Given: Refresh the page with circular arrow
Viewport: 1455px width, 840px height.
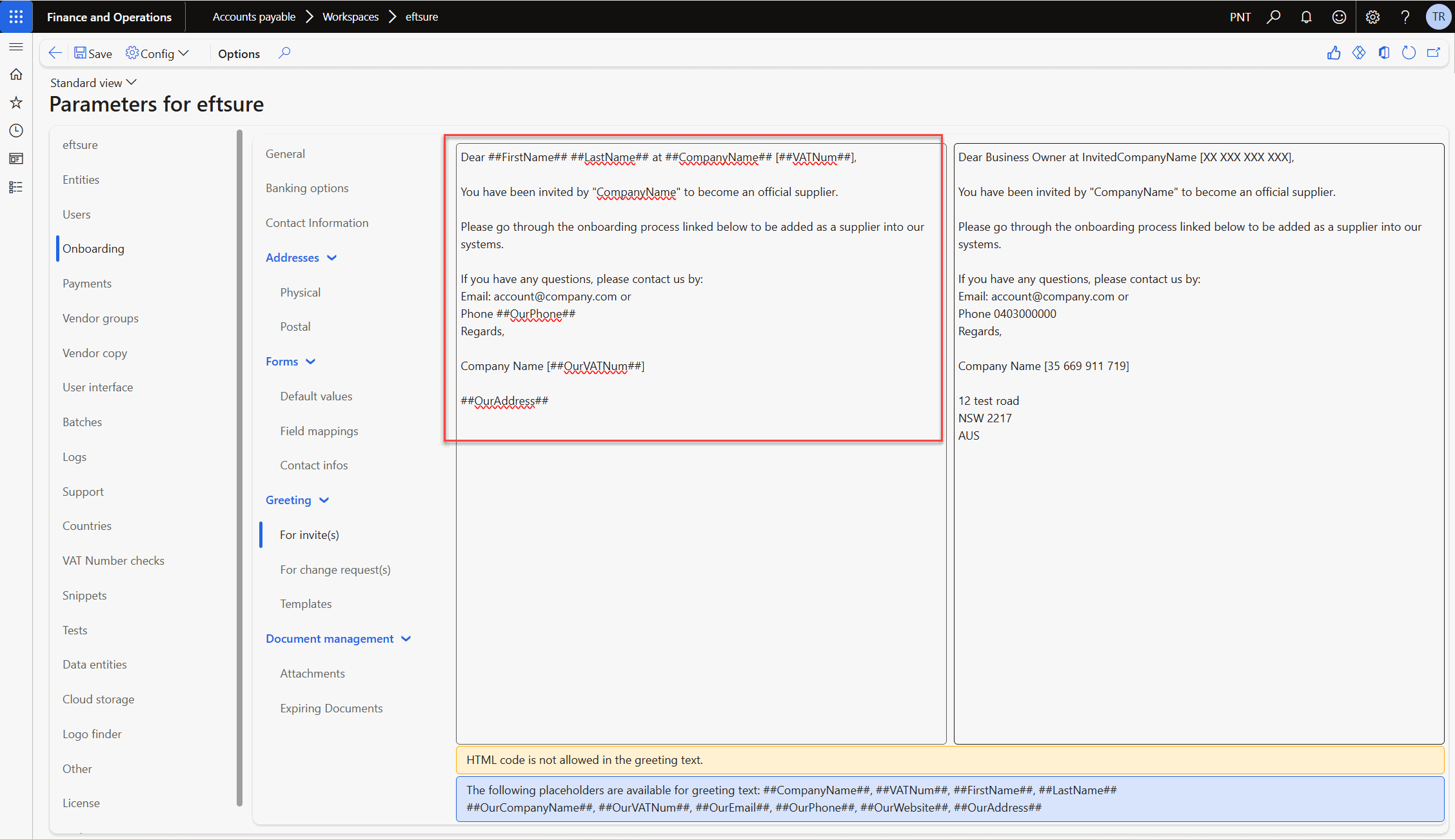Looking at the screenshot, I should tap(1409, 54).
